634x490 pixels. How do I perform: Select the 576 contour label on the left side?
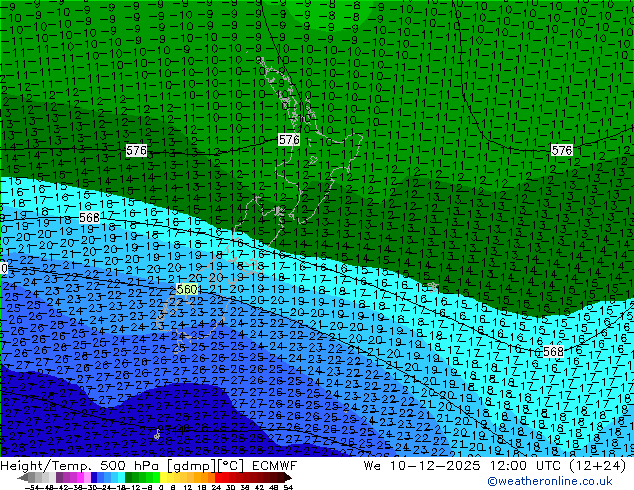coord(136,150)
